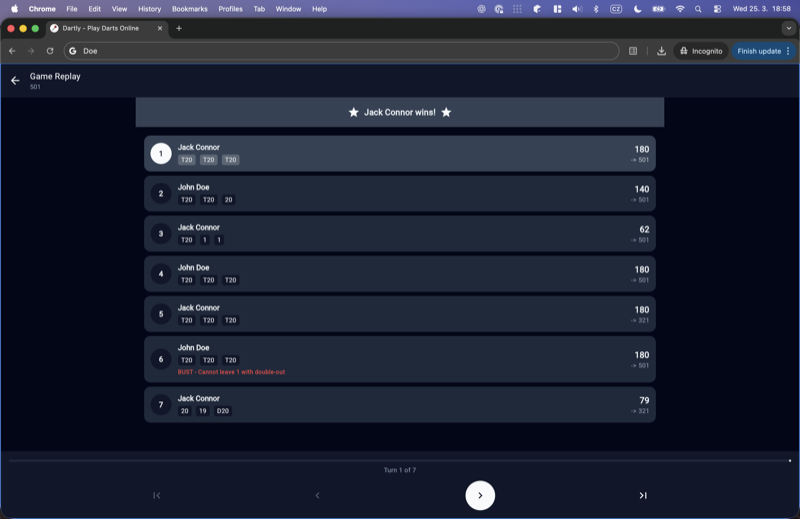This screenshot has height=519, width=800.
Task: Open the Chrome menu
Action: coord(42,9)
